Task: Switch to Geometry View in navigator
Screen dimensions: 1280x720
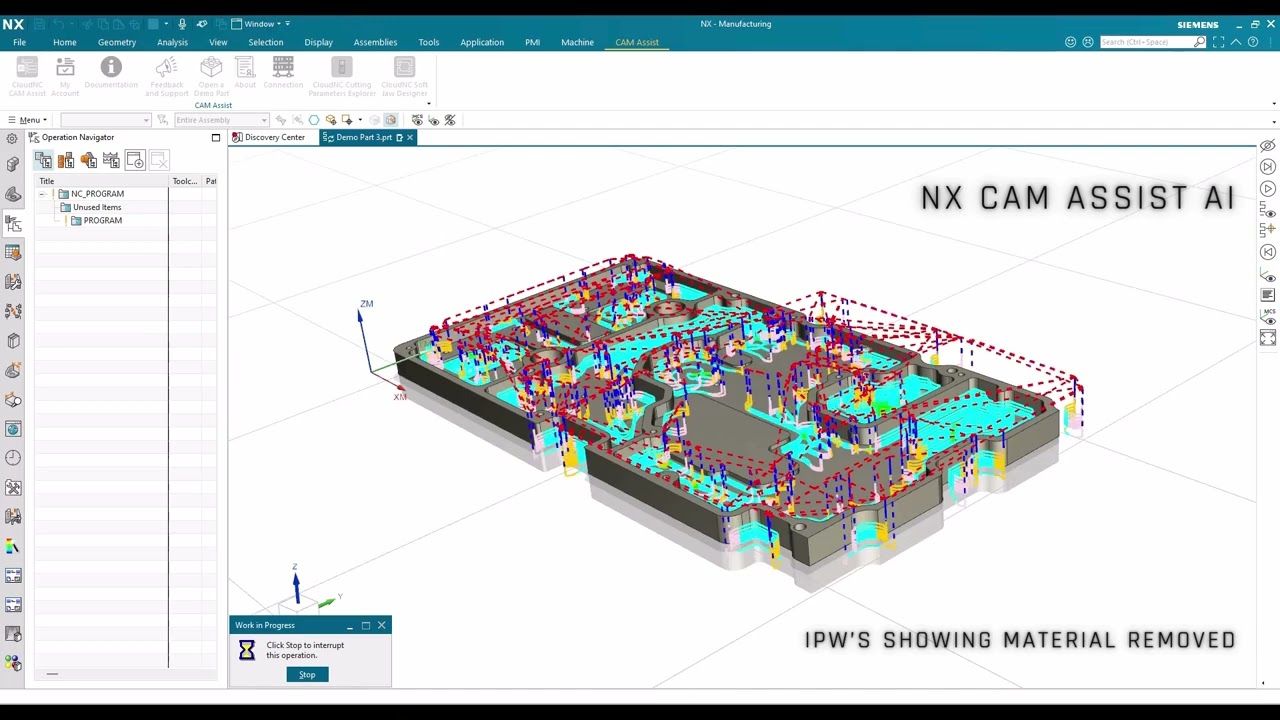Action: coord(89,160)
